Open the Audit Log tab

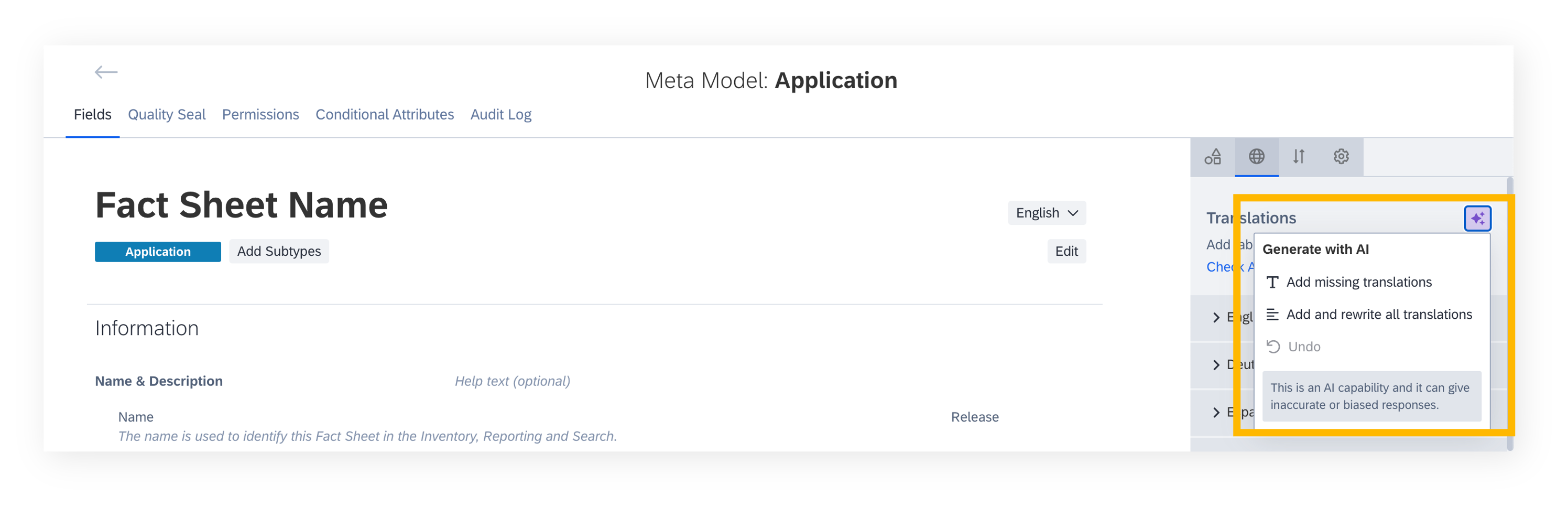501,114
